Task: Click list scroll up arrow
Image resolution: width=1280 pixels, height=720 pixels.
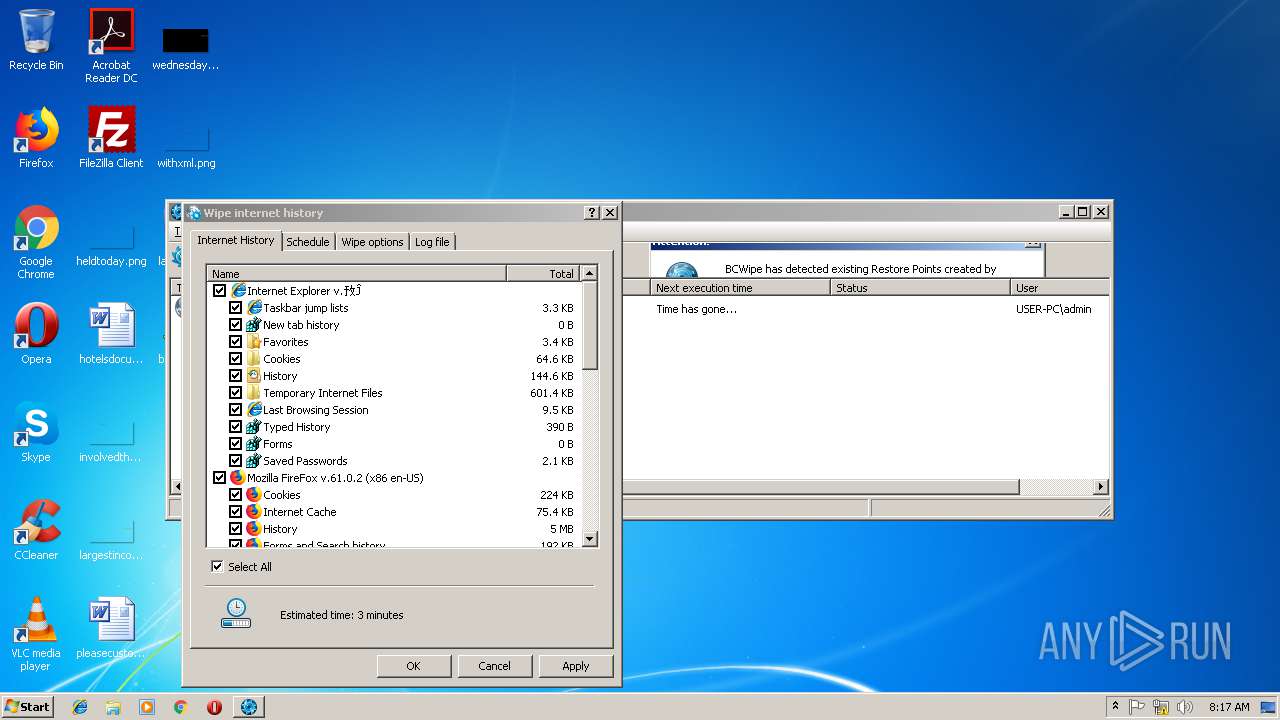Action: coord(589,273)
